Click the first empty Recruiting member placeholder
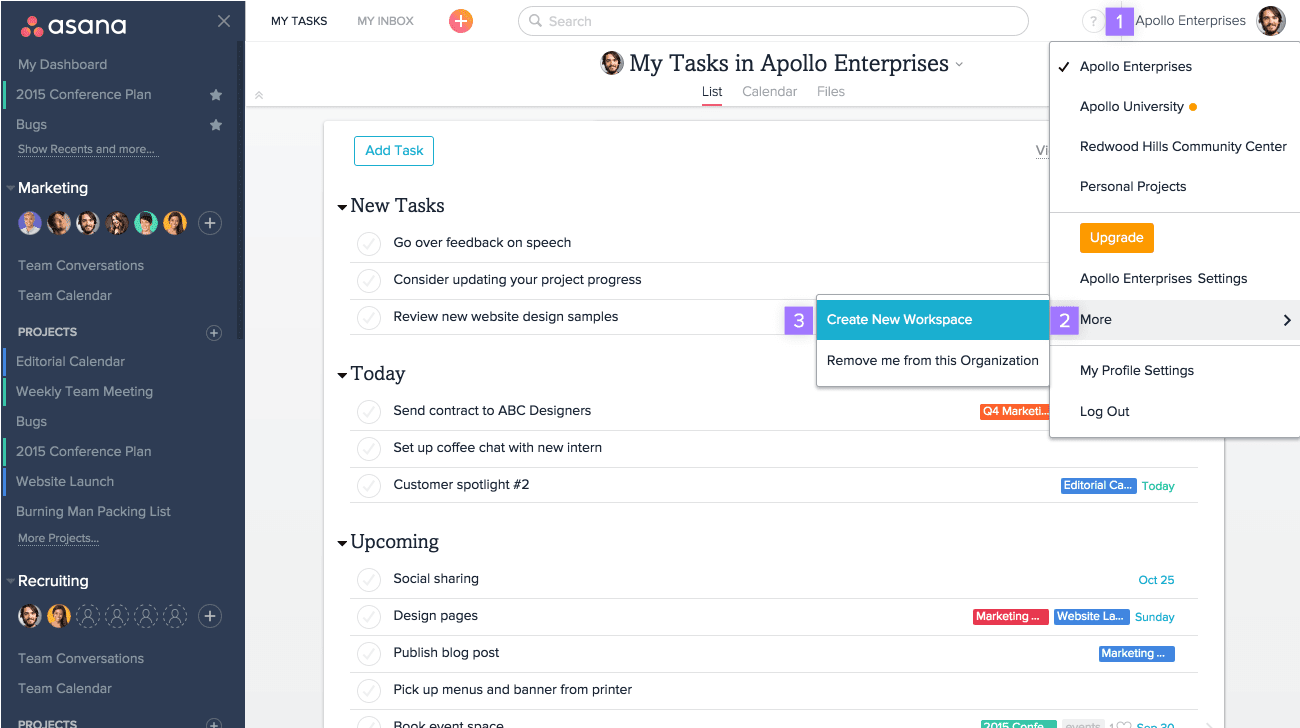The width and height of the screenshot is (1300, 728). [88, 616]
